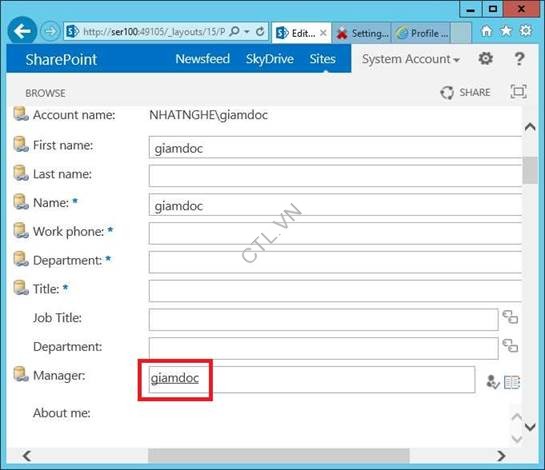
Task: Open term picker icon for Department
Action: [510, 346]
